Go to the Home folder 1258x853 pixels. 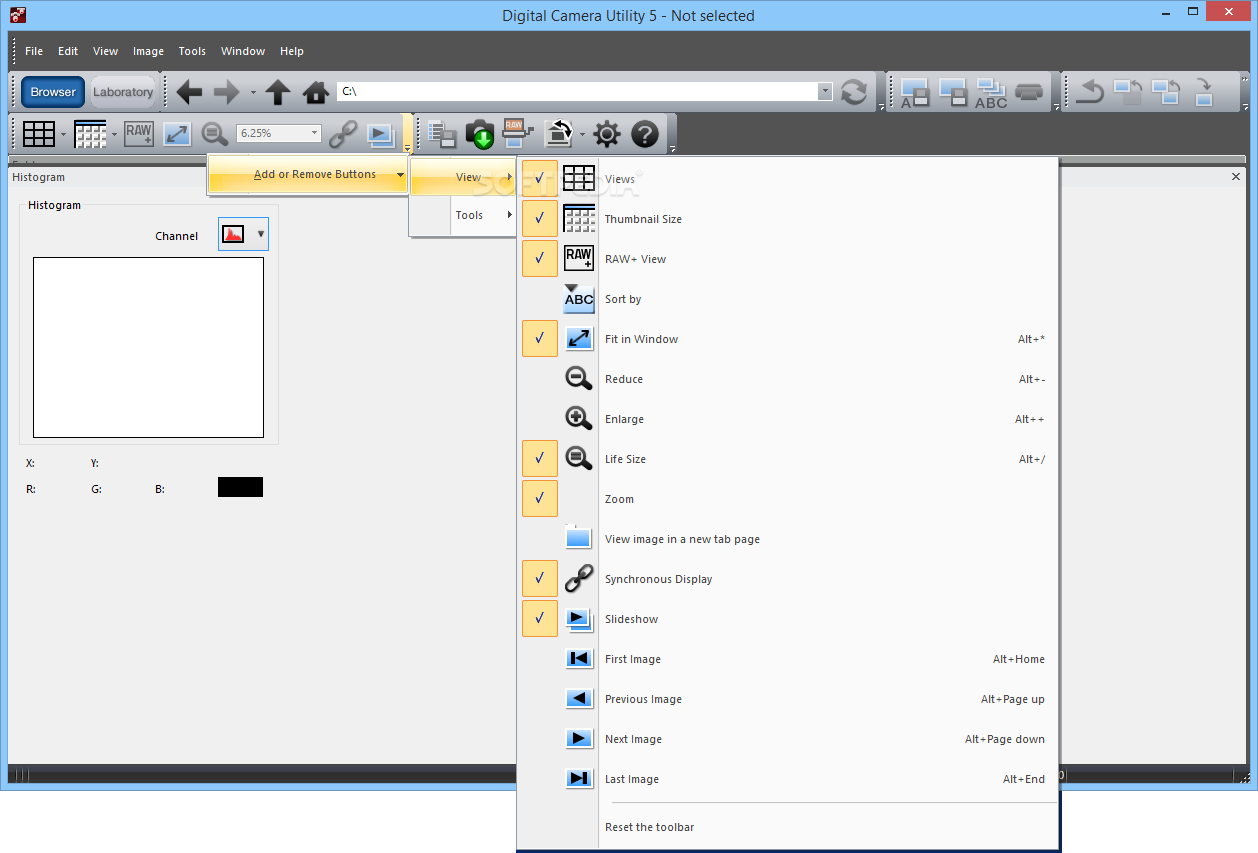pyautogui.click(x=316, y=93)
